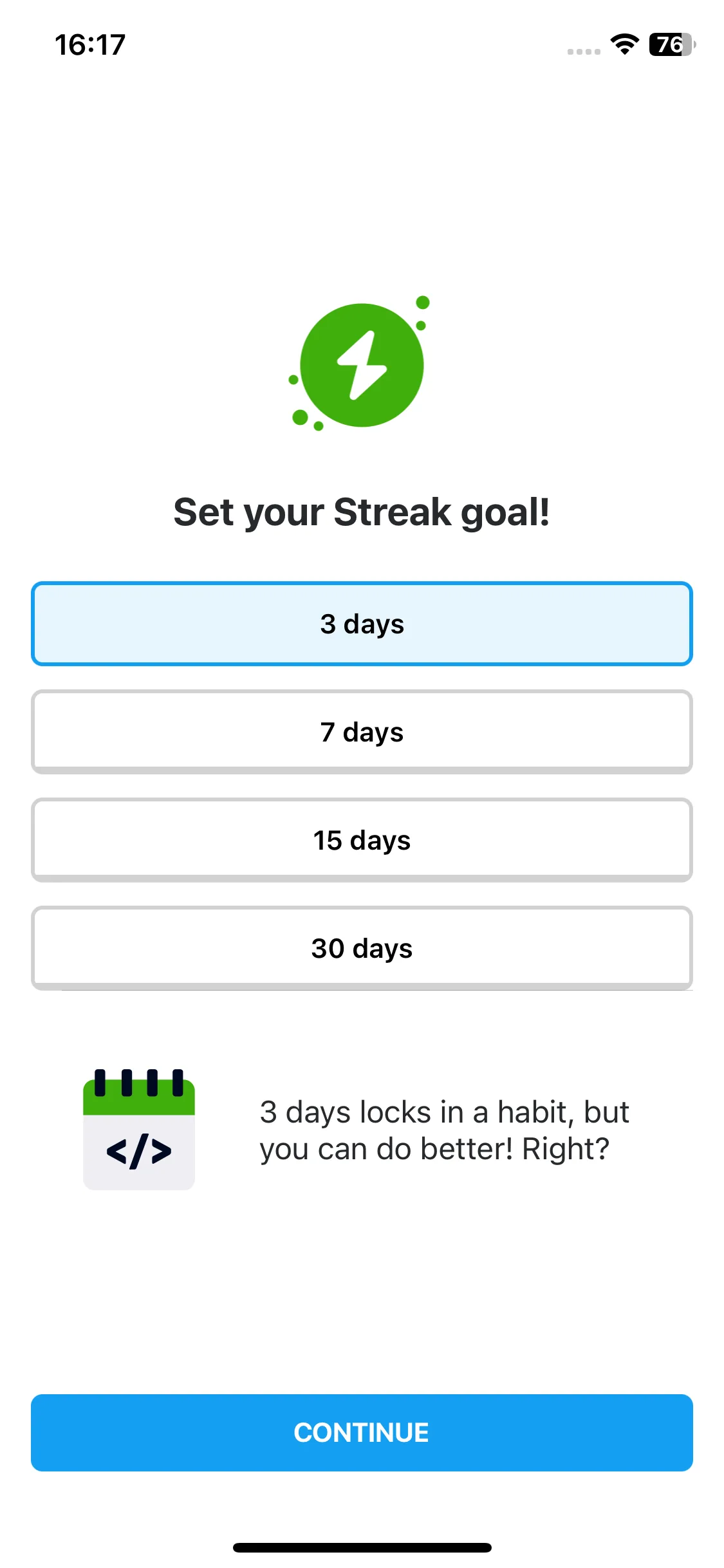Viewport: 724px width, 1568px height.
Task: Select the 30 days streak goal
Action: (x=362, y=948)
